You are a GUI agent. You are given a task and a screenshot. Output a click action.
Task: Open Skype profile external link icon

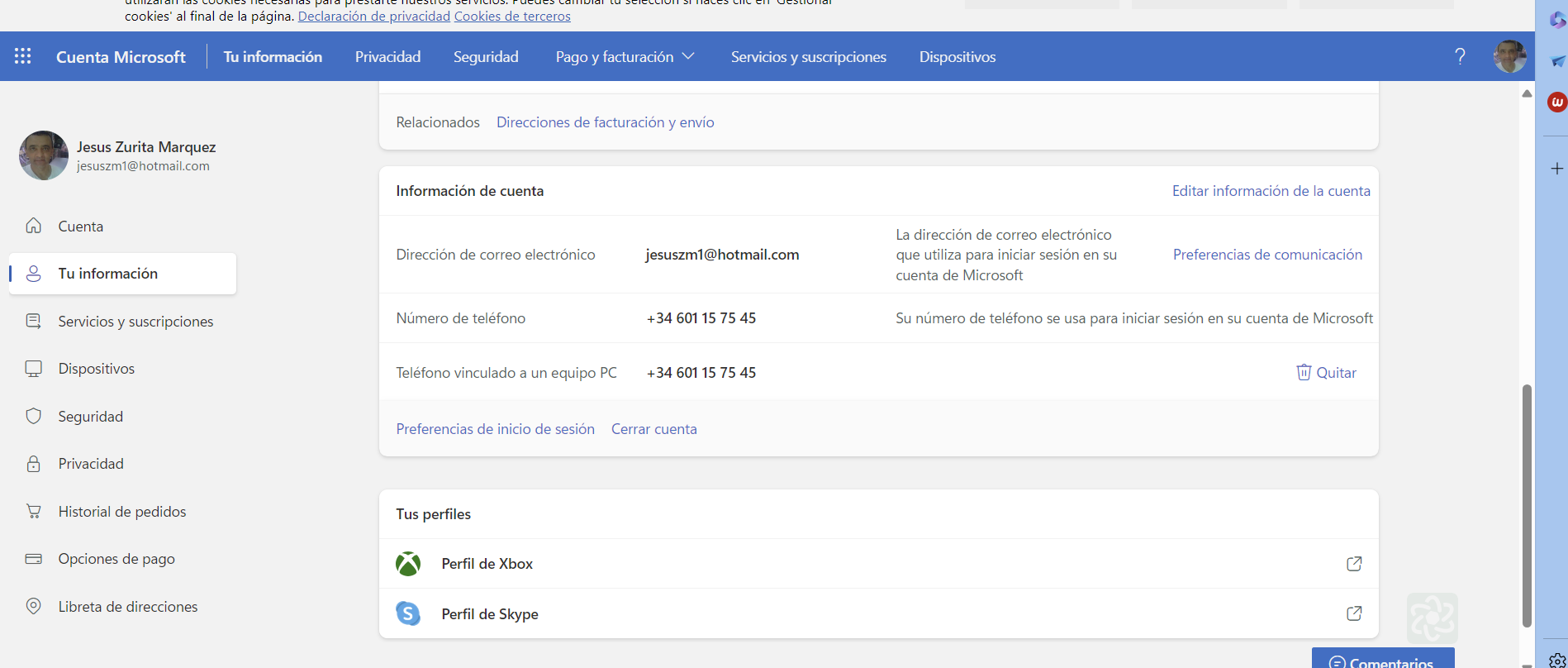[1354, 613]
